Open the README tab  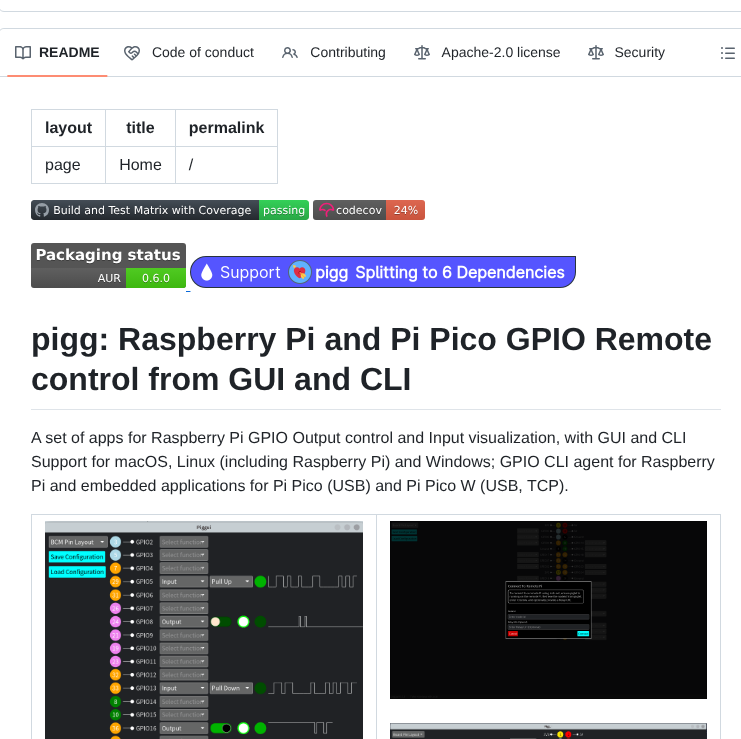point(57,52)
